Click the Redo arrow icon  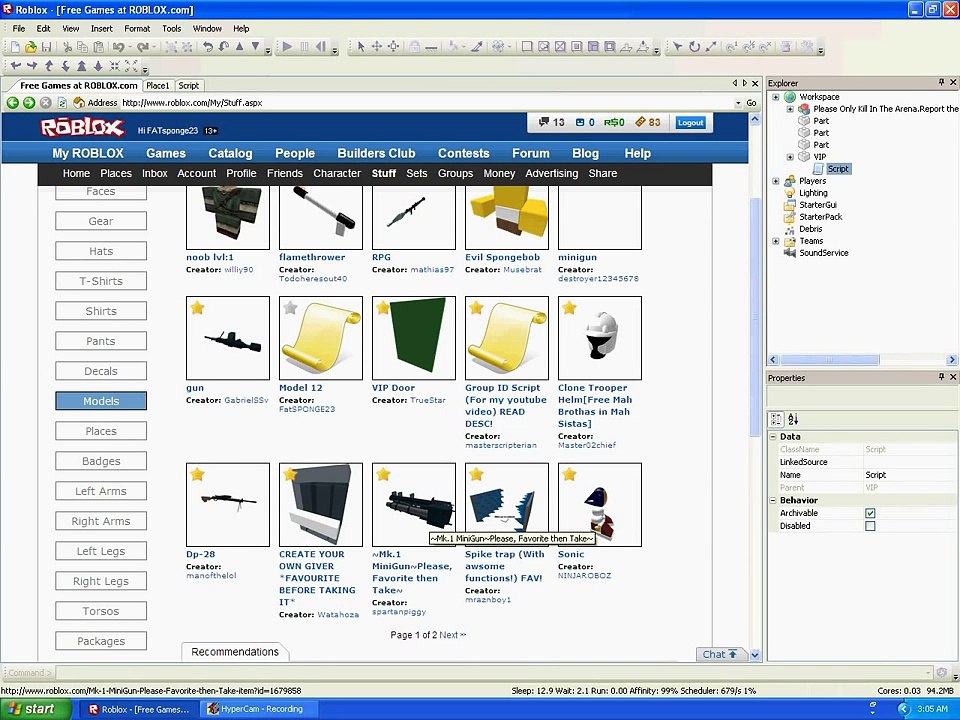143,47
